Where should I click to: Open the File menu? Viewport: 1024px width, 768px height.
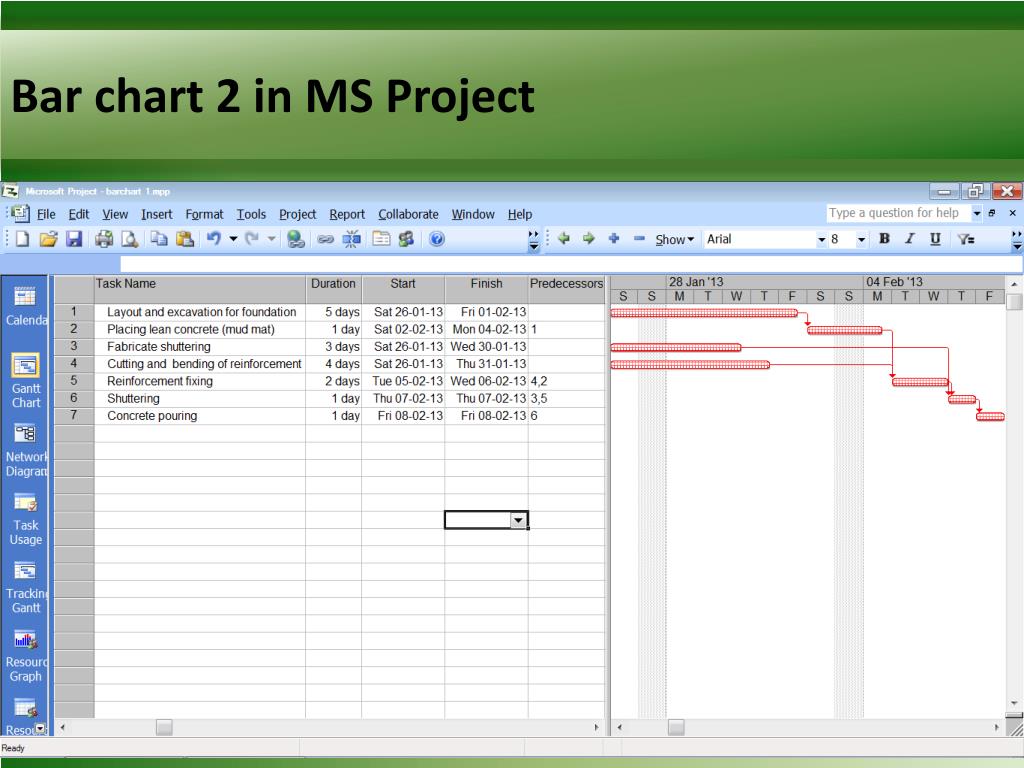point(46,214)
